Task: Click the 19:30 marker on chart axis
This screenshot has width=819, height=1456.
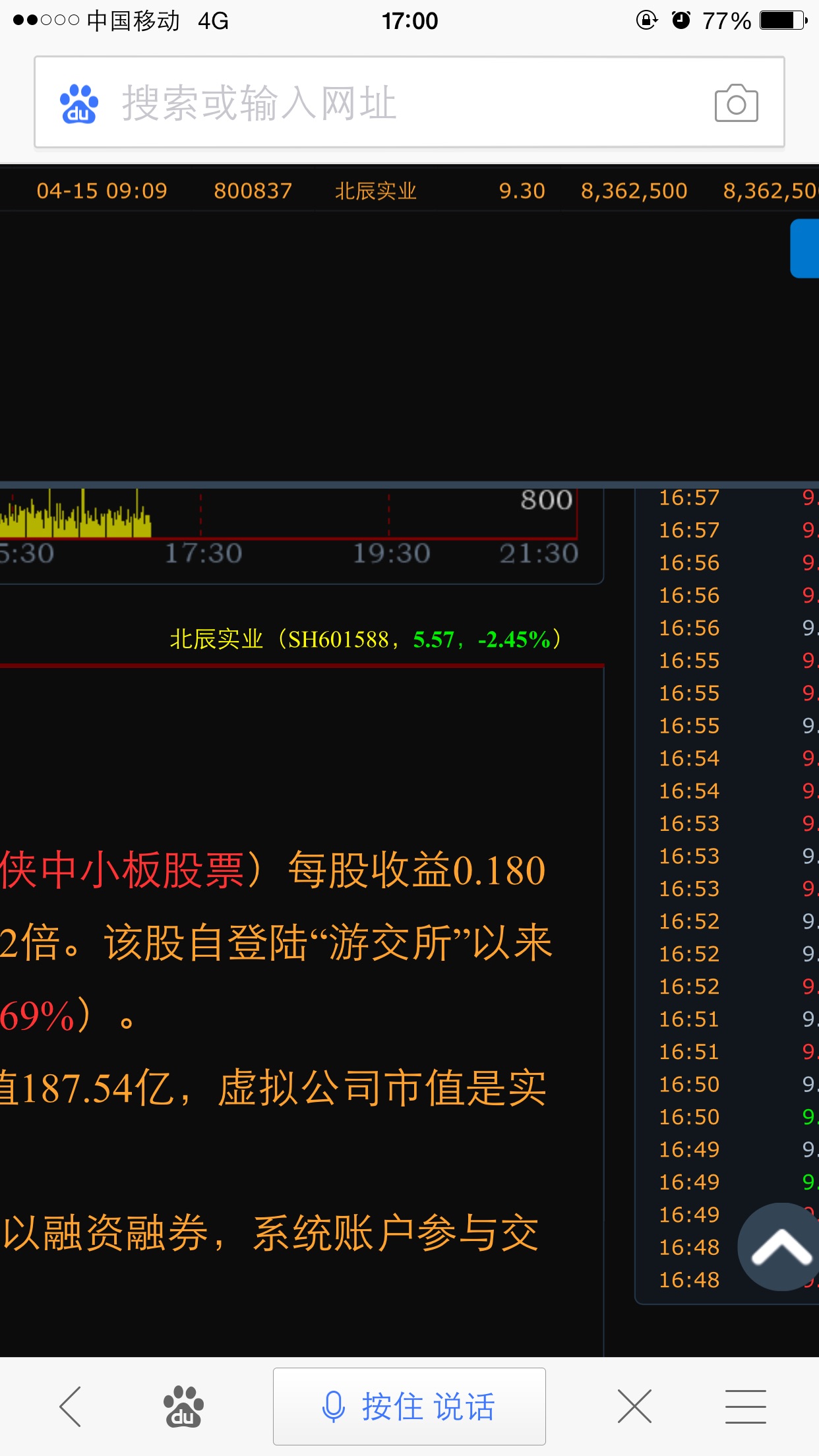Action: [x=391, y=553]
